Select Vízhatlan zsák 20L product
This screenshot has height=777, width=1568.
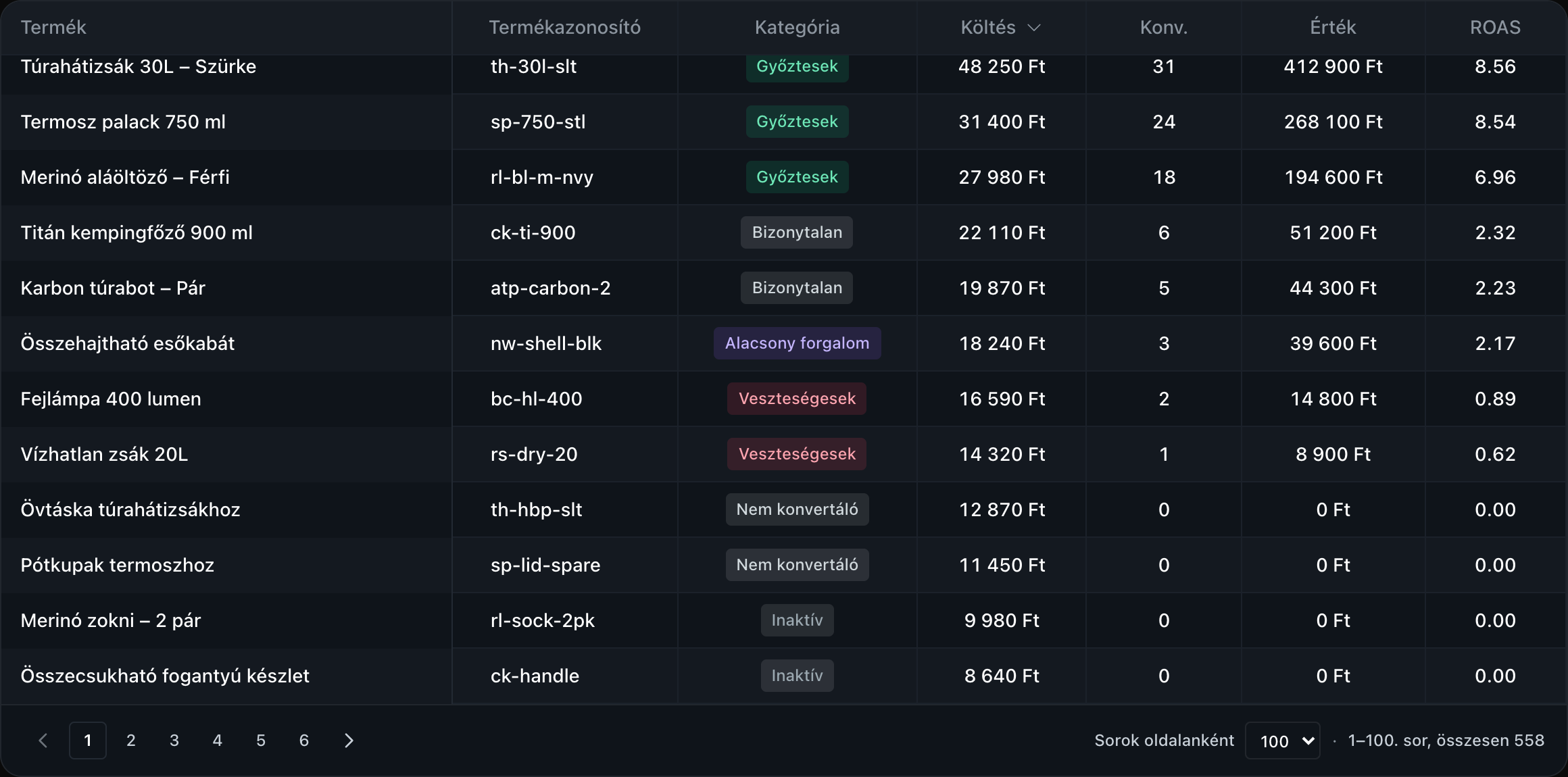pyautogui.click(x=104, y=454)
